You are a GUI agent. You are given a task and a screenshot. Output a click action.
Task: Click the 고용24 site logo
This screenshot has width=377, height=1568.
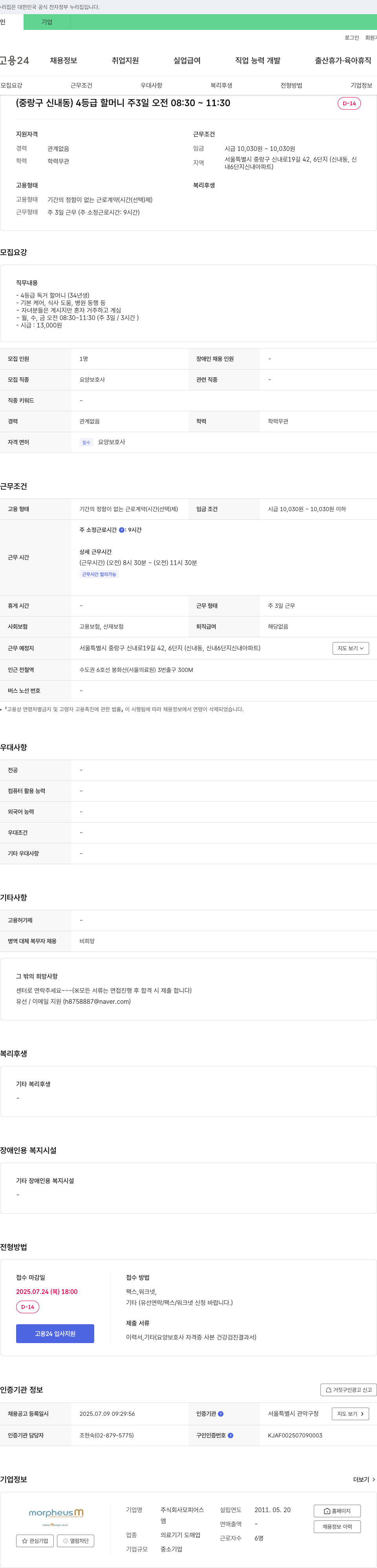15,60
